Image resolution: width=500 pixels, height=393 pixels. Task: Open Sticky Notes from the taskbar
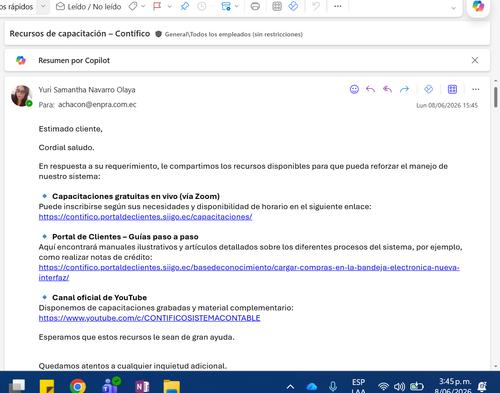(47, 387)
